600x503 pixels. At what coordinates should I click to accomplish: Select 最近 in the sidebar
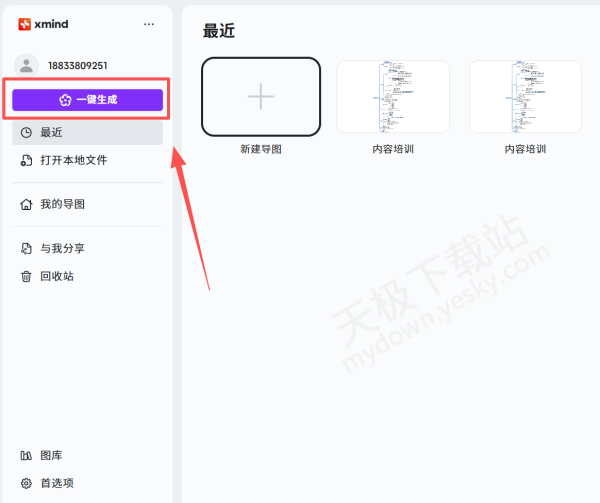52,132
